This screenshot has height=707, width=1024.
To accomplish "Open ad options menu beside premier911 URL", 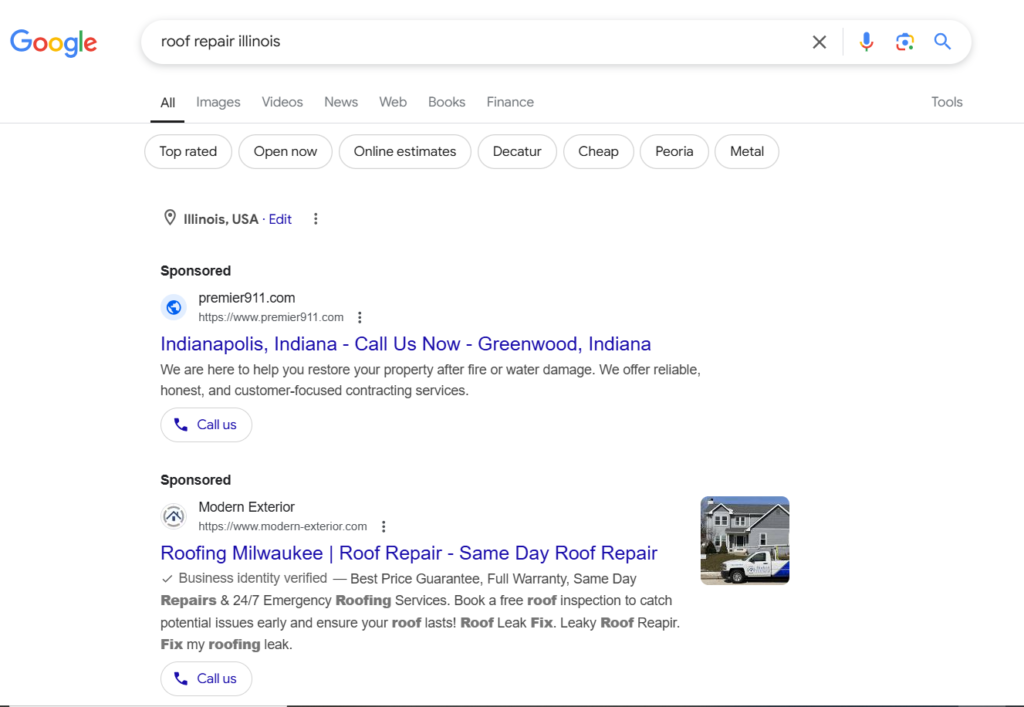I will 360,317.
